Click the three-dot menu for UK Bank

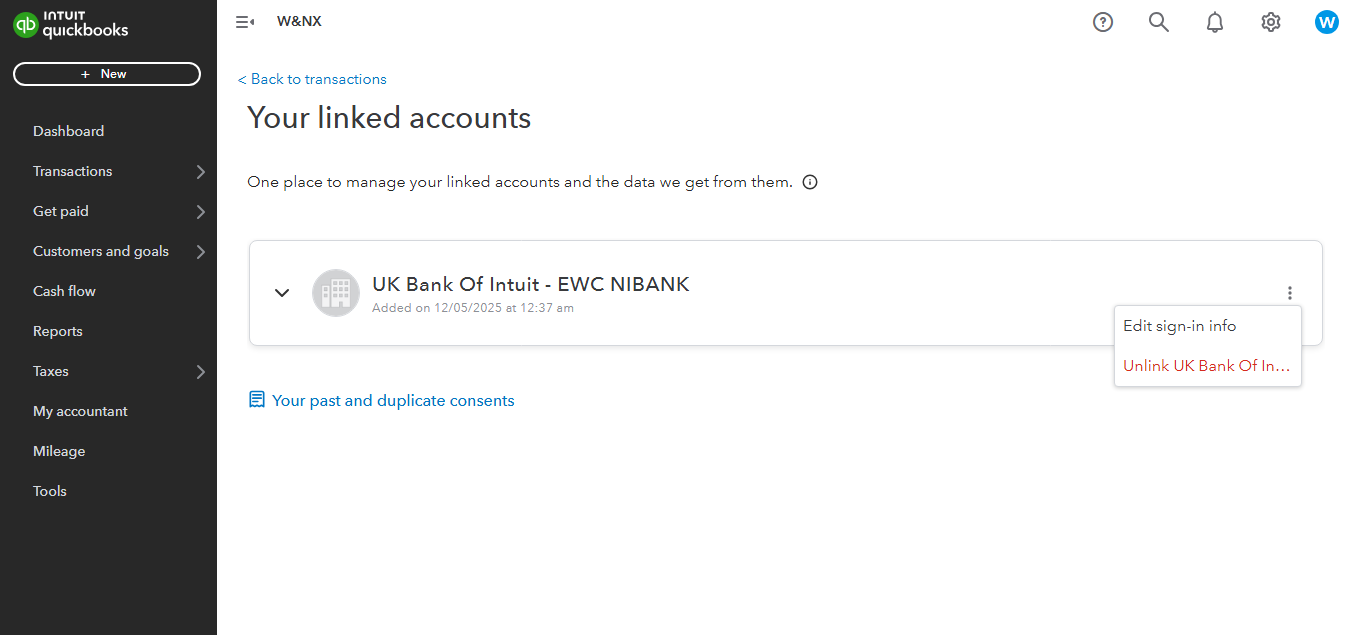tap(1290, 293)
